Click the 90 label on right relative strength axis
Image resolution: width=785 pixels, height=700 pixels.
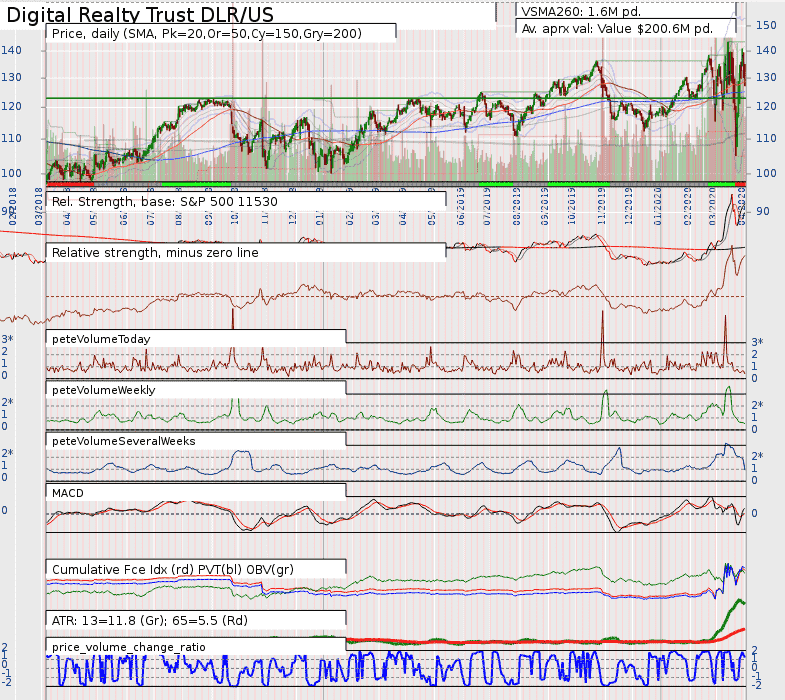tap(762, 211)
